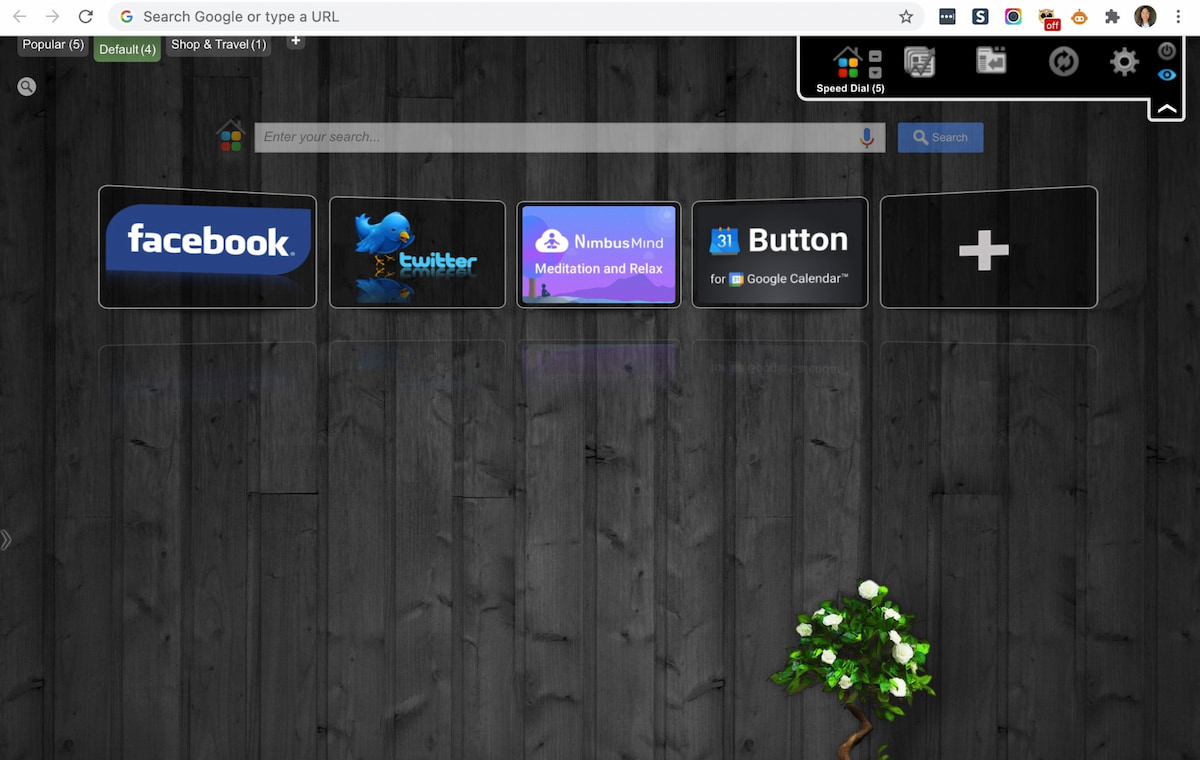Collapse the top panel with the up chevron

pyautogui.click(x=1166, y=108)
